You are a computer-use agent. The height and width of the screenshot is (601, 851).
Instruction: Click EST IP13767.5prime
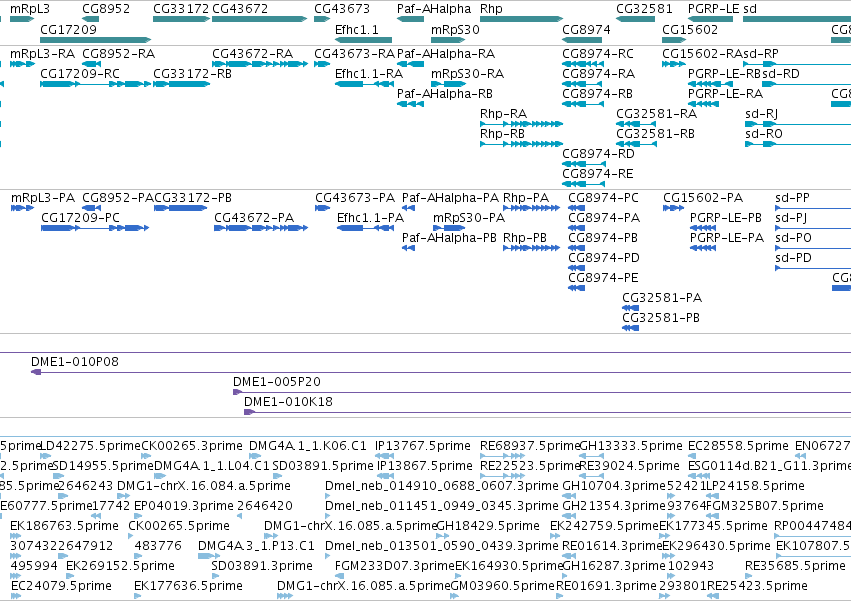(x=423, y=446)
